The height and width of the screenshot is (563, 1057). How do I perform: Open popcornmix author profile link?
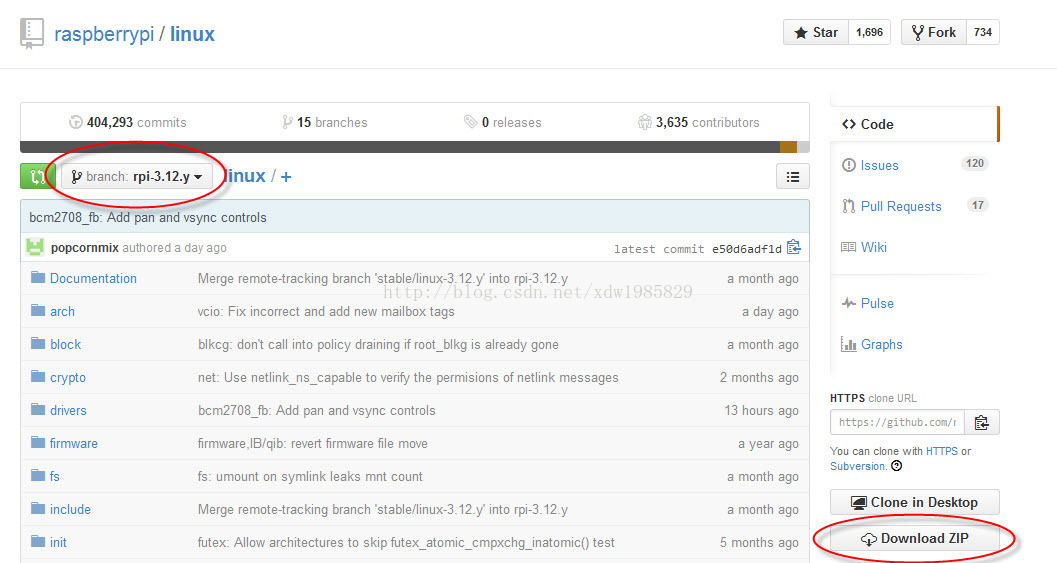click(x=85, y=247)
